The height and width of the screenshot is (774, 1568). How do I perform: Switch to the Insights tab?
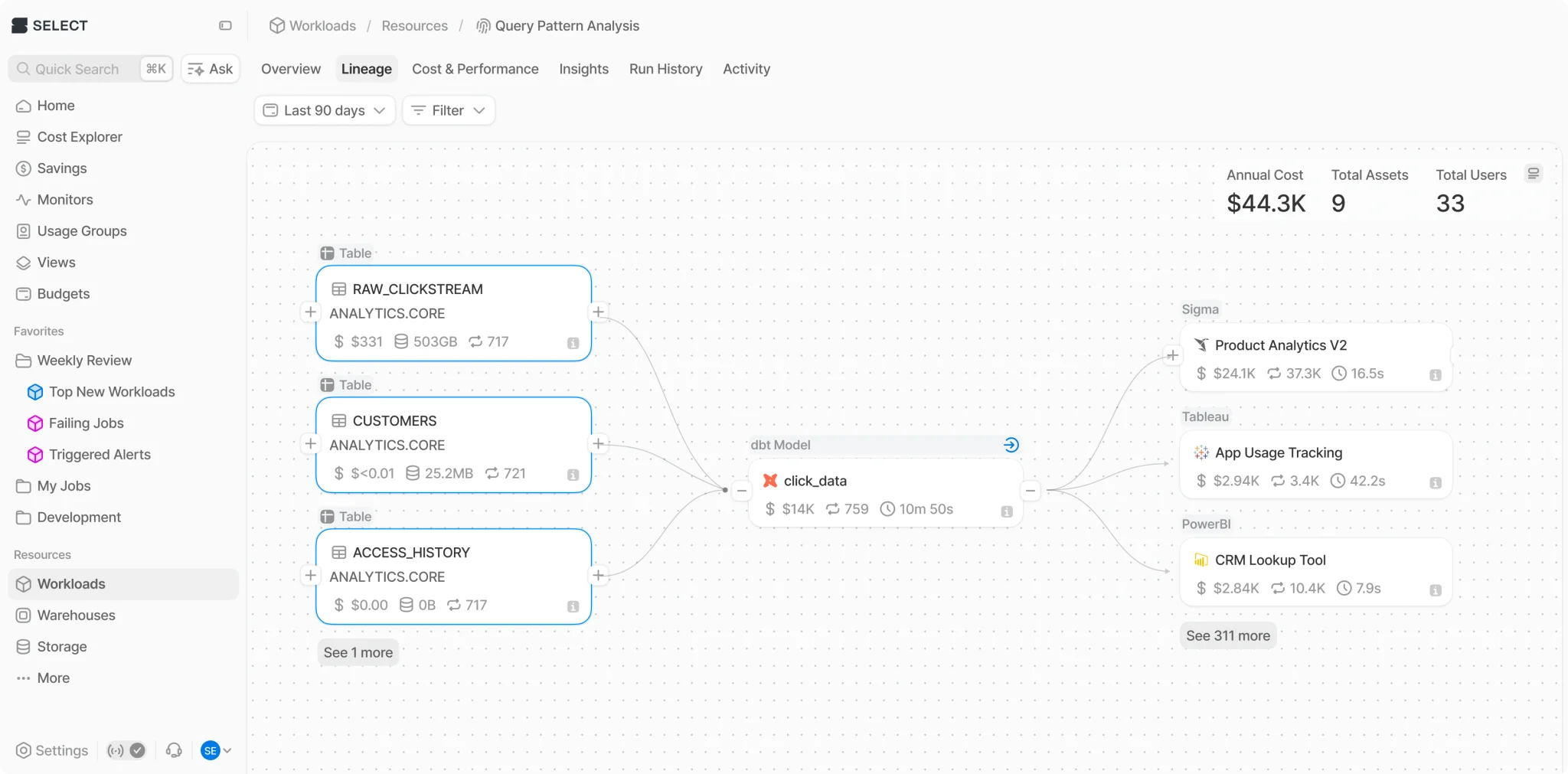pyautogui.click(x=583, y=69)
